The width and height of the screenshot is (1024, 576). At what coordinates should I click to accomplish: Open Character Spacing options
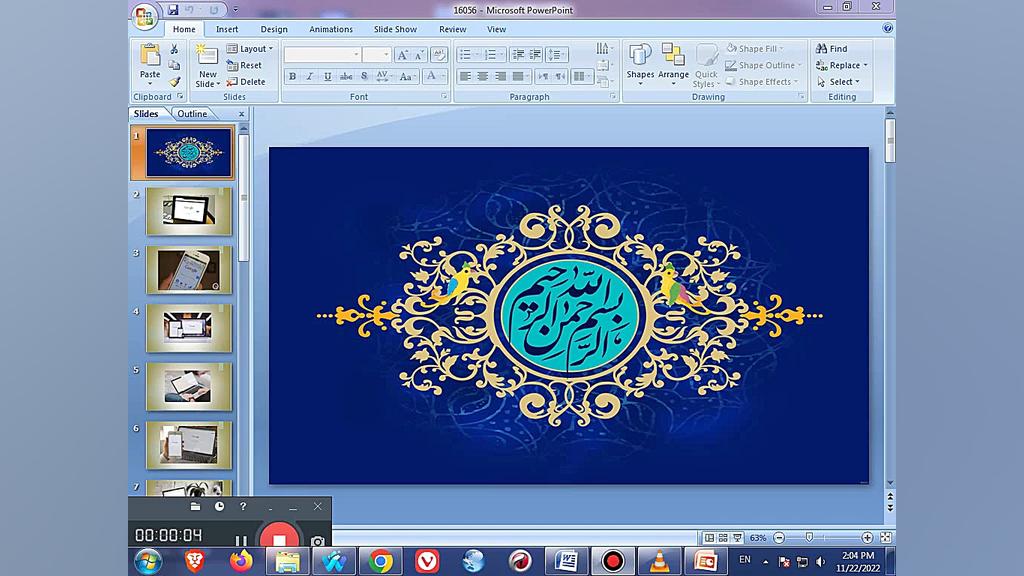(383, 76)
